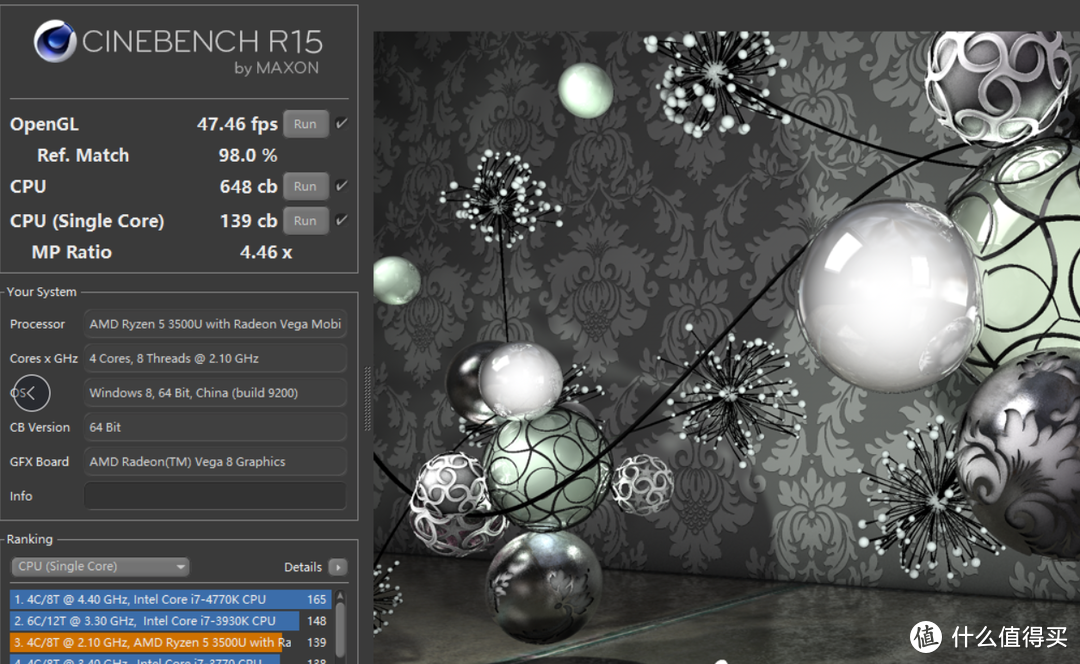Click the single core score '139 cb'
The width and height of the screenshot is (1080, 664).
pos(248,221)
